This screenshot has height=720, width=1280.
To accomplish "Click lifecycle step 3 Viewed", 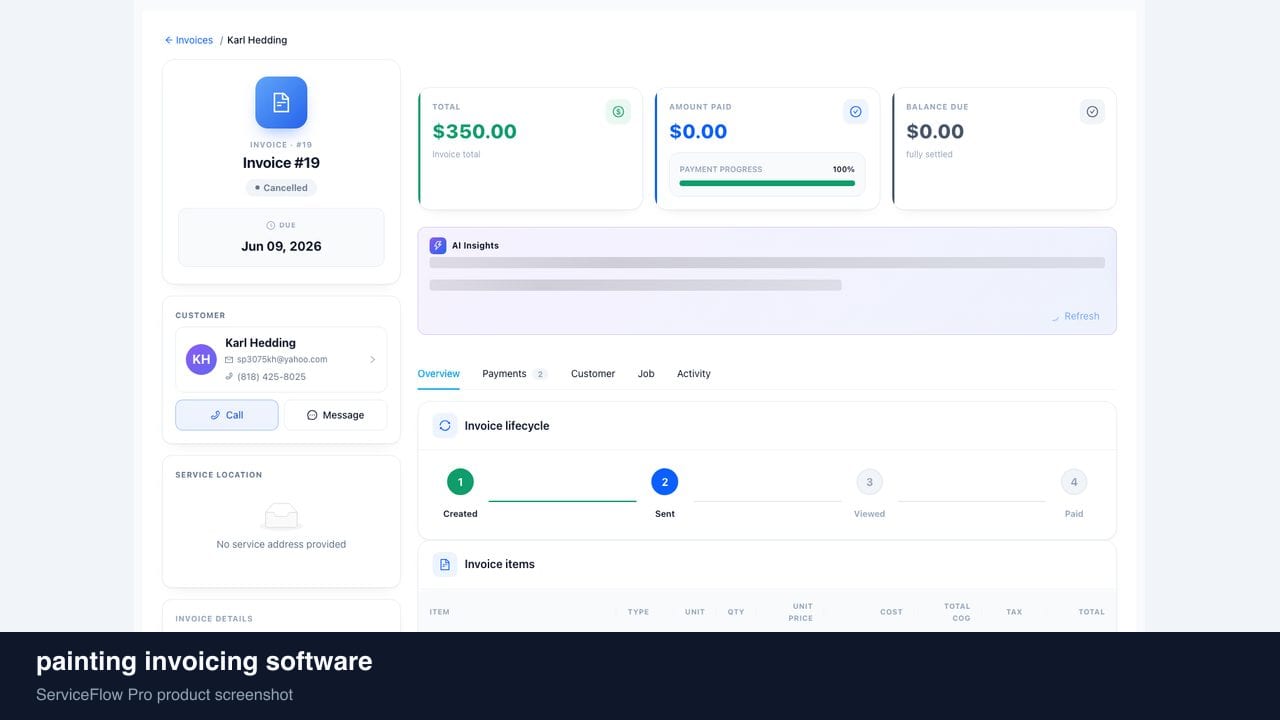I will [869, 482].
